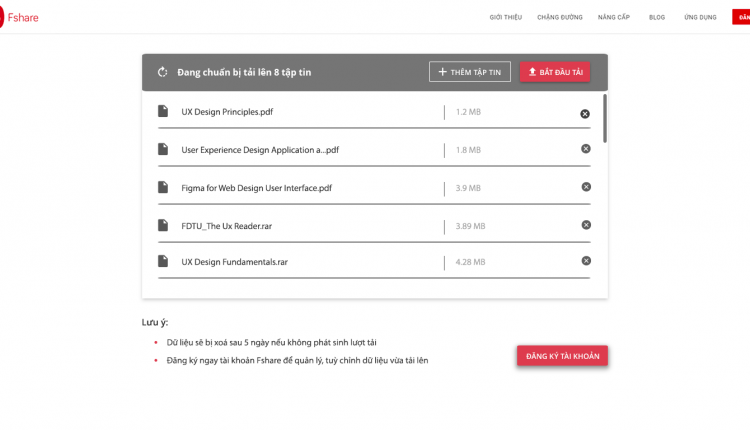
Task: Click file icon of UX Design Principles.pdf
Action: click(x=163, y=111)
